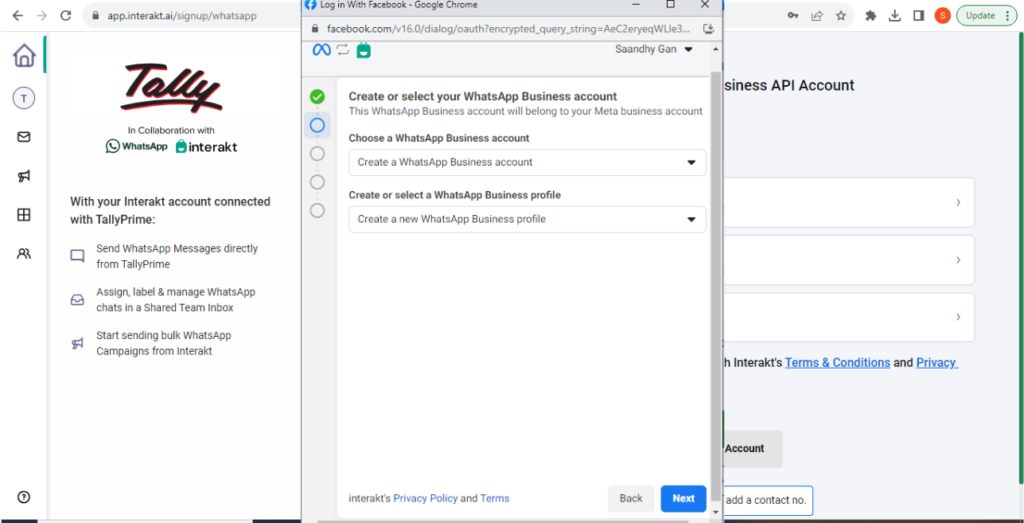The height and width of the screenshot is (523, 1024).
Task: Click the Facebook dialog address bar URL
Action: coord(507,29)
